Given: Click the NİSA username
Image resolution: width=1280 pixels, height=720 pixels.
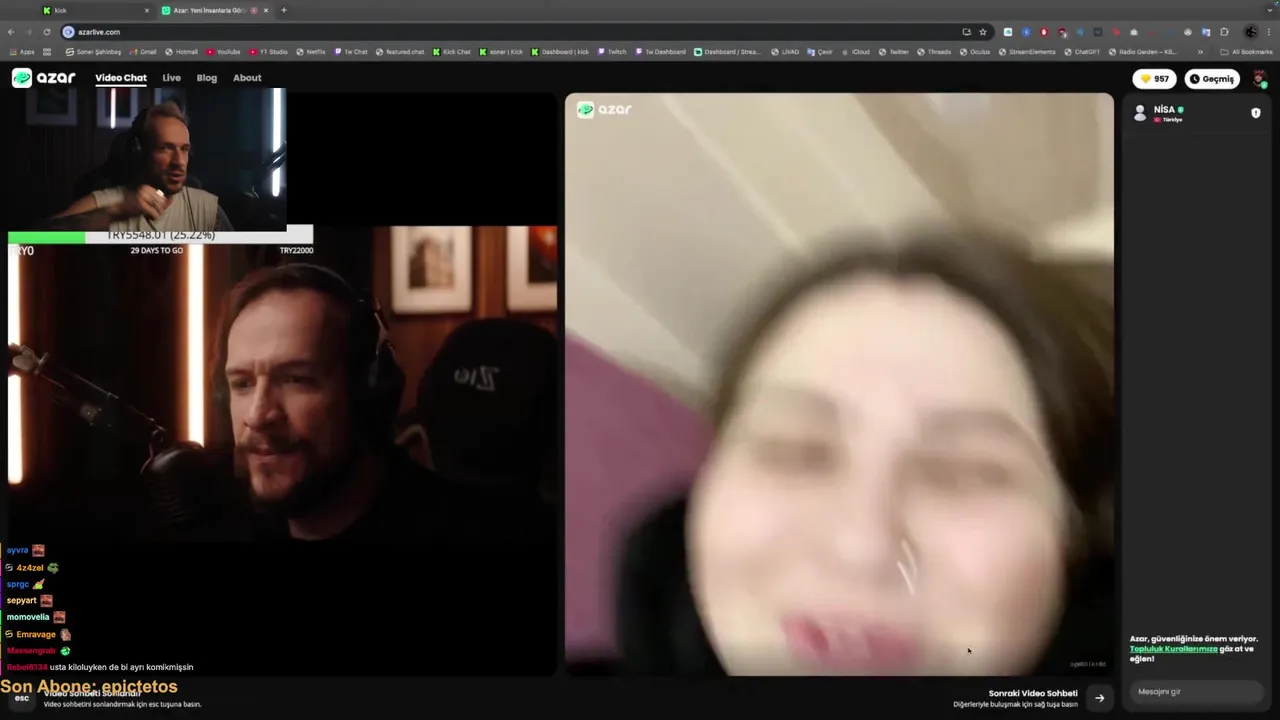Looking at the screenshot, I should [1164, 109].
